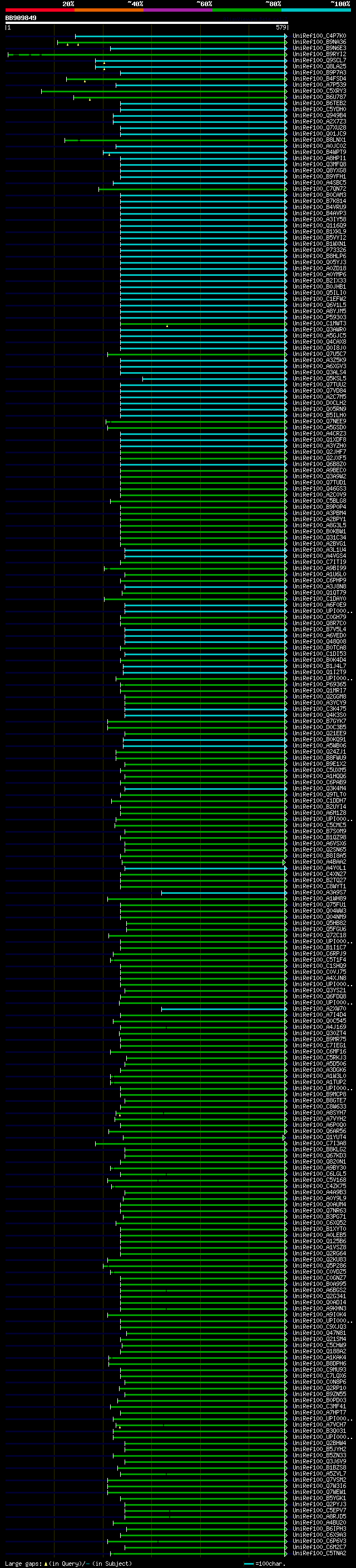This screenshot has width=356, height=1568.
Task: Select the UniRef100_C4XN27 label
Action: (319, 873)
